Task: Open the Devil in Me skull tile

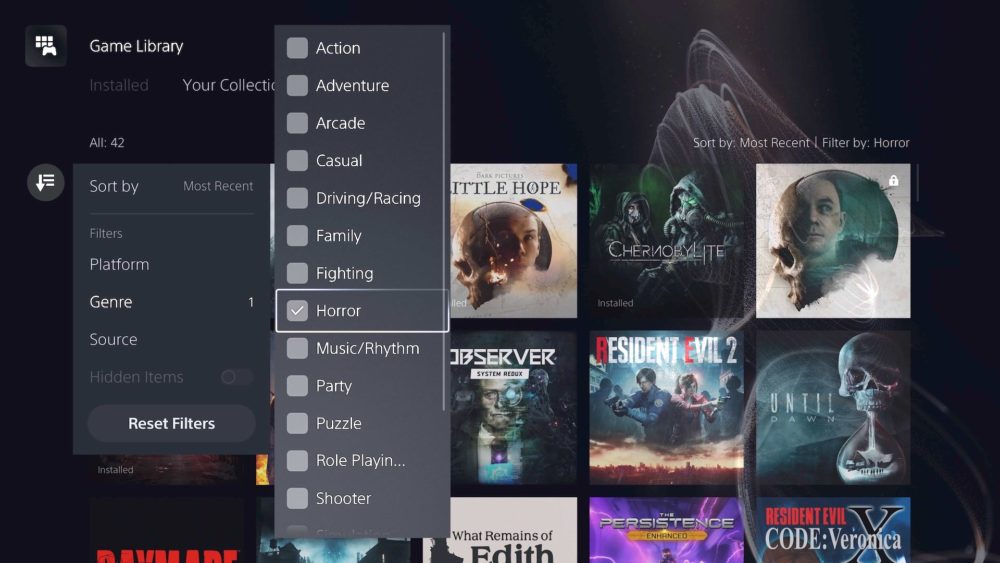Action: click(833, 240)
